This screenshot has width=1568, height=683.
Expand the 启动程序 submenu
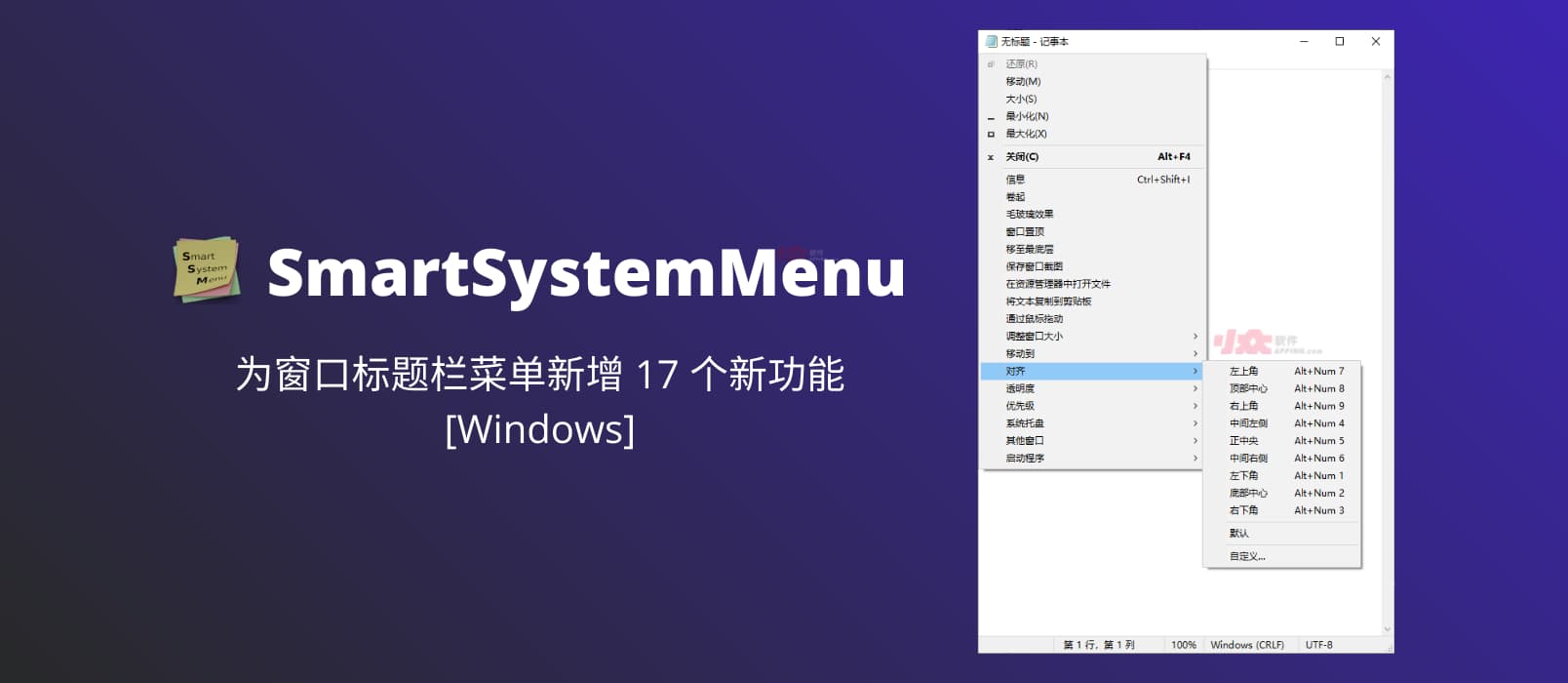point(1092,459)
